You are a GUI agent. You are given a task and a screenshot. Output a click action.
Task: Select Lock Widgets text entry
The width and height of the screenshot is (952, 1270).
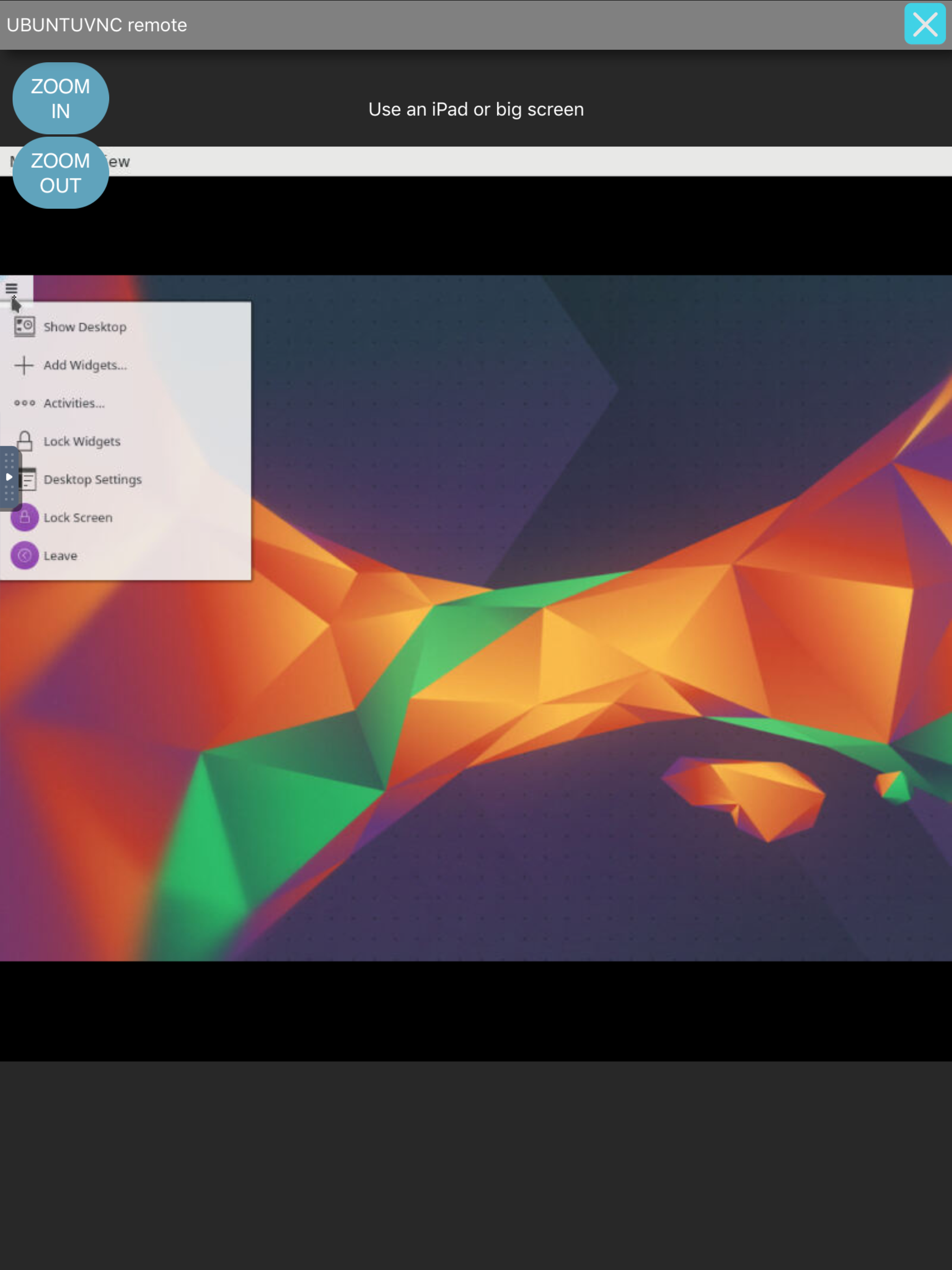tap(82, 442)
